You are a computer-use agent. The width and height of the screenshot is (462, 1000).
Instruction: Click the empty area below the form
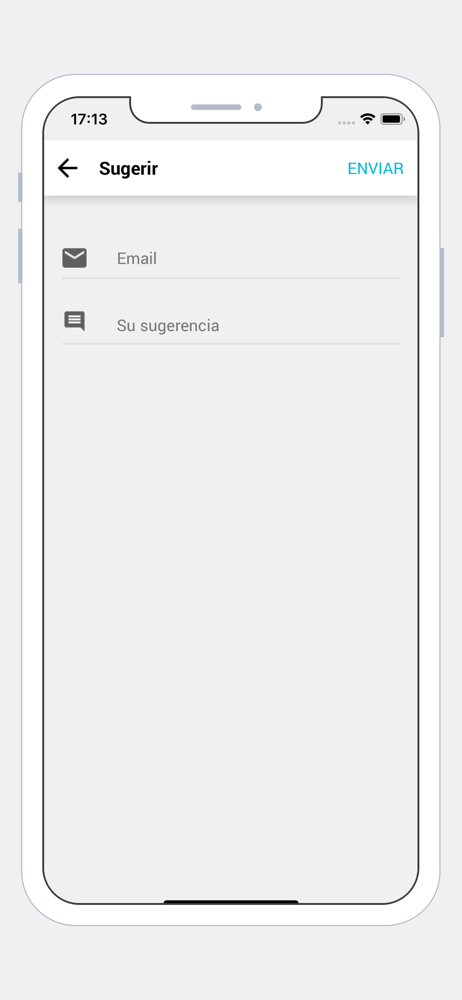[x=231, y=612]
